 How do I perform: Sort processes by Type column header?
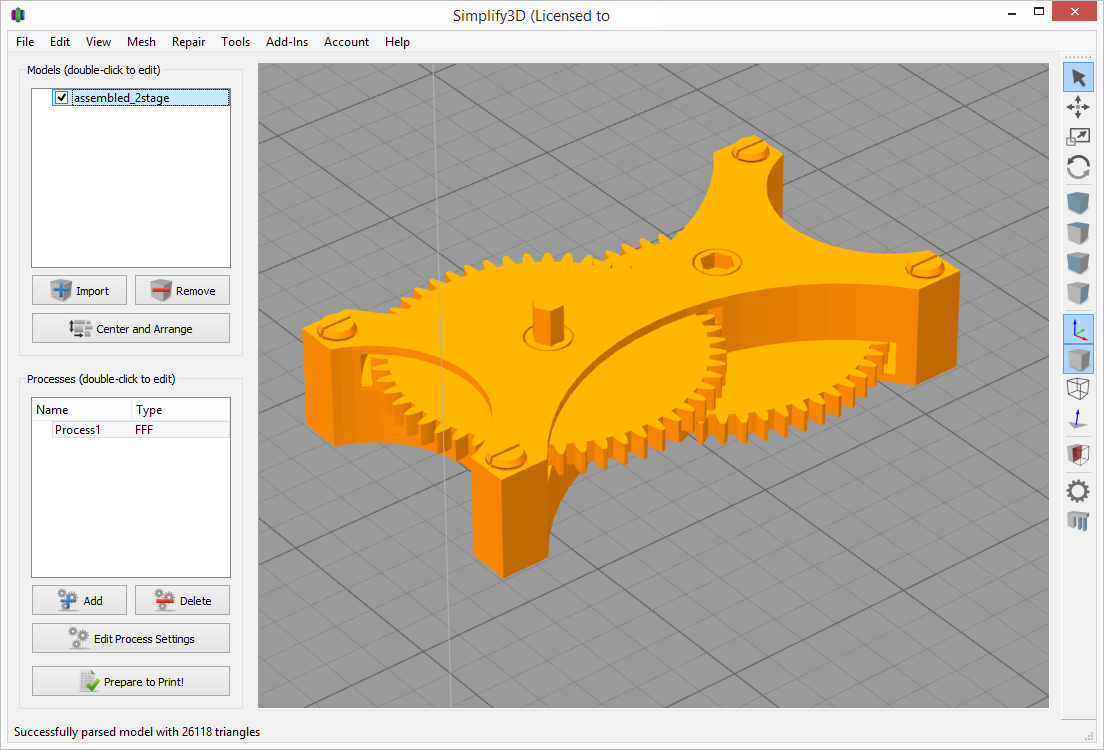click(x=181, y=409)
